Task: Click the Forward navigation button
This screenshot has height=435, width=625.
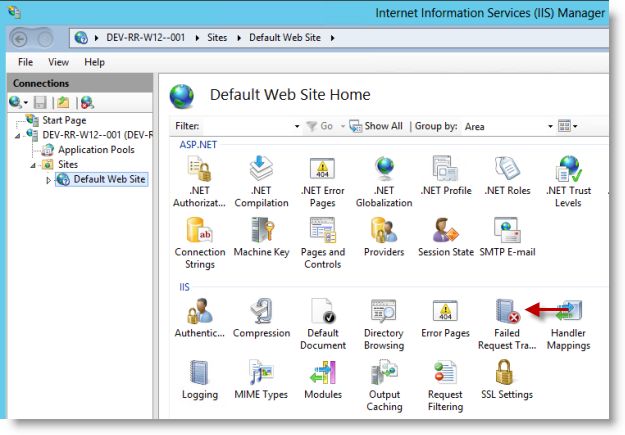Action: pos(45,39)
